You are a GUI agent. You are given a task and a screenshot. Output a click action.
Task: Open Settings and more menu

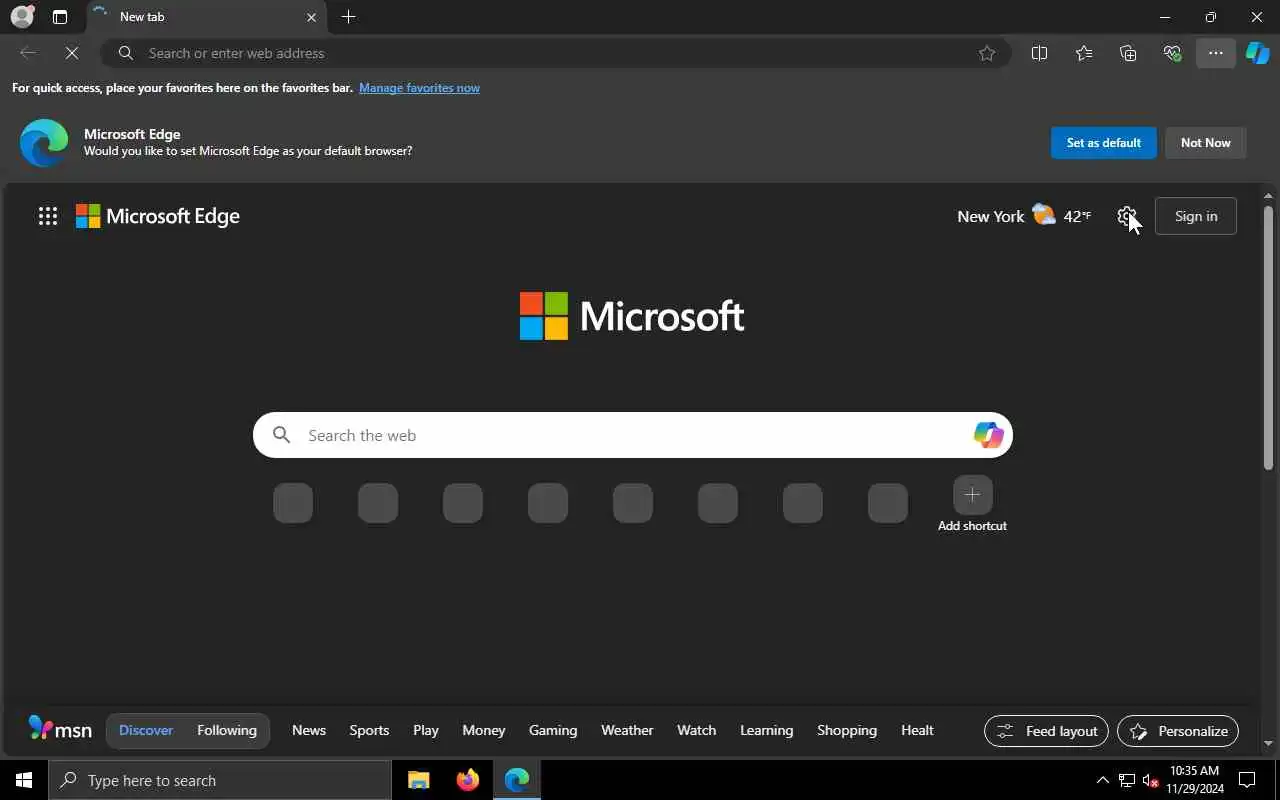point(1216,53)
